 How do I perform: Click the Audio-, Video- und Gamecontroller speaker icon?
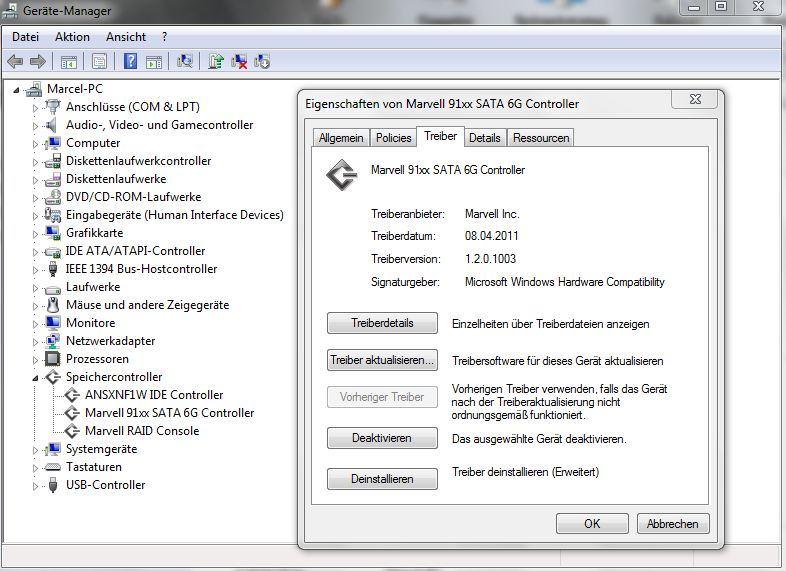[52, 125]
